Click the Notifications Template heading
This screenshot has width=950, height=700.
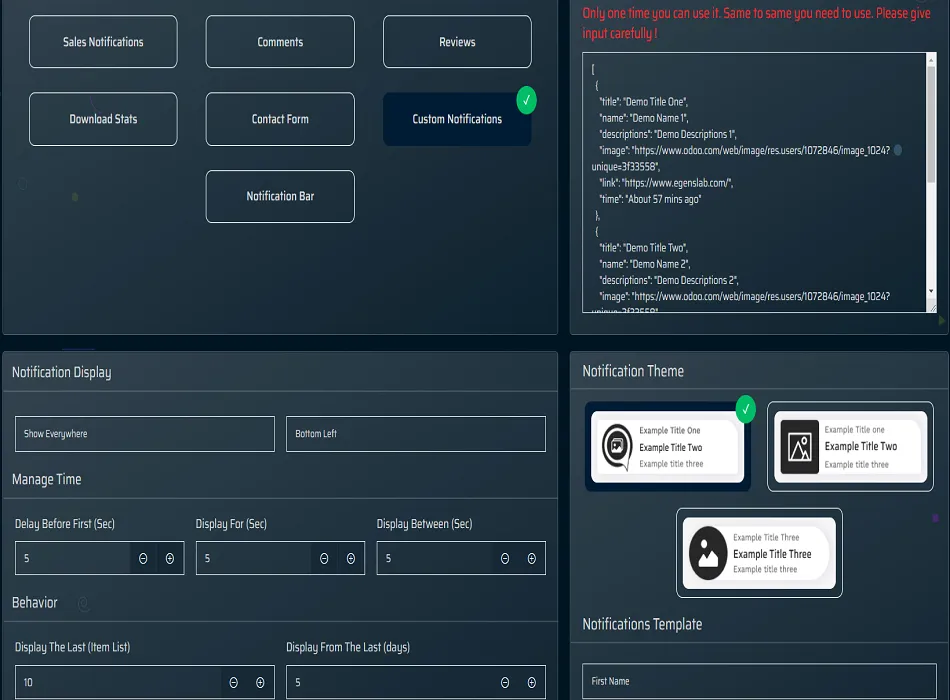(642, 624)
